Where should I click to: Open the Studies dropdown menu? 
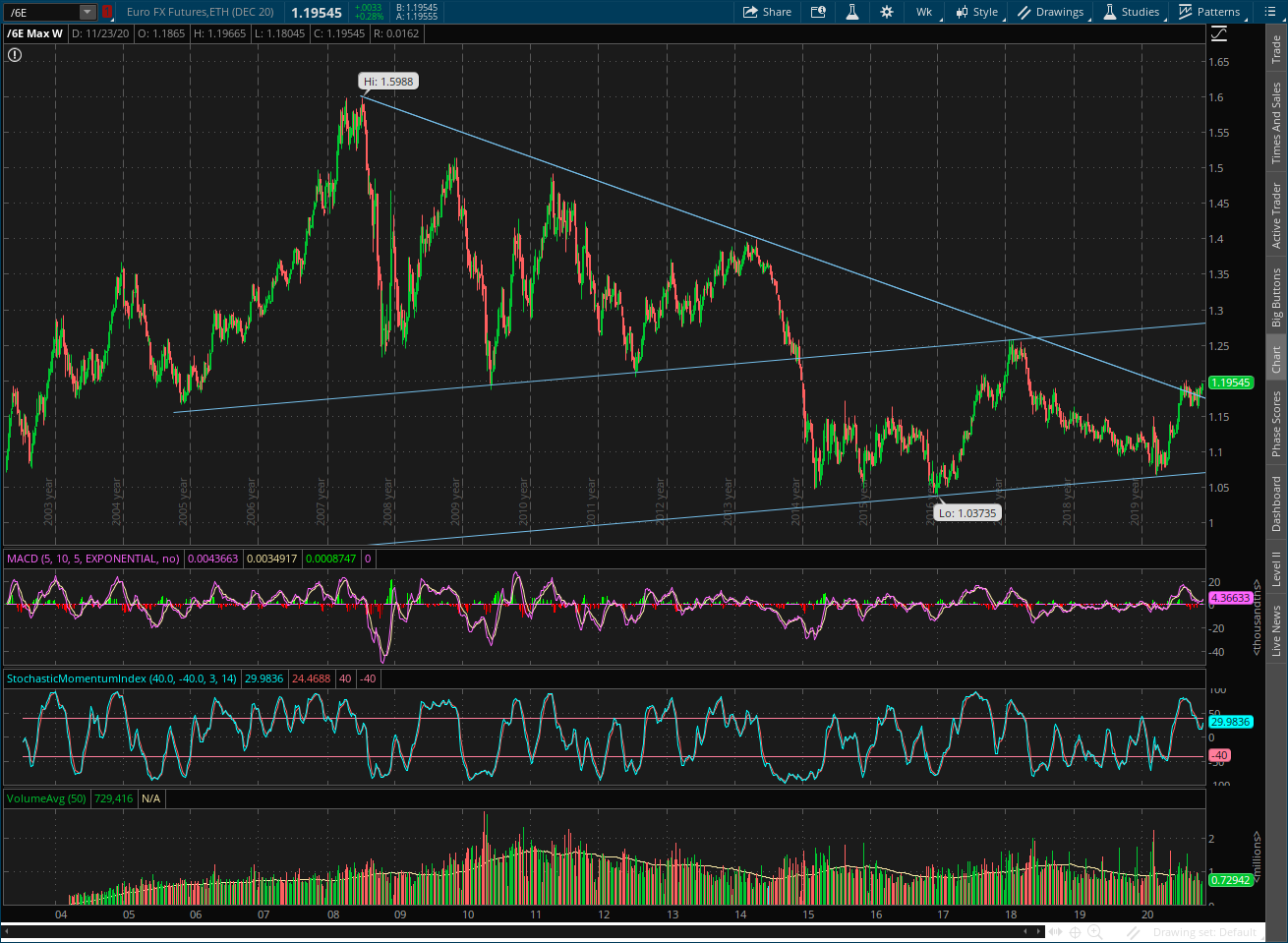(1132, 12)
